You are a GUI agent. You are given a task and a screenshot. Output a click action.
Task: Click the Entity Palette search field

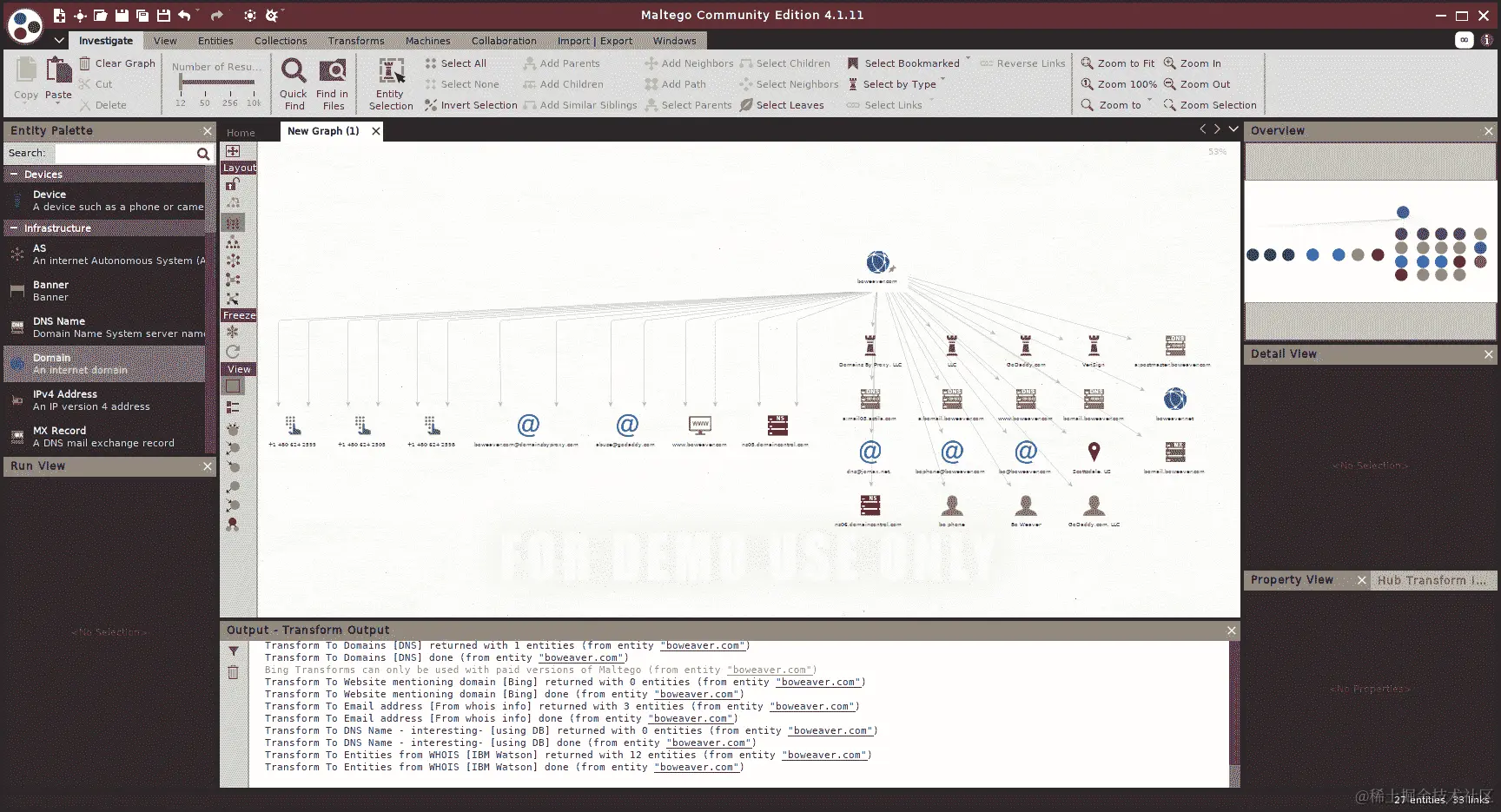126,154
